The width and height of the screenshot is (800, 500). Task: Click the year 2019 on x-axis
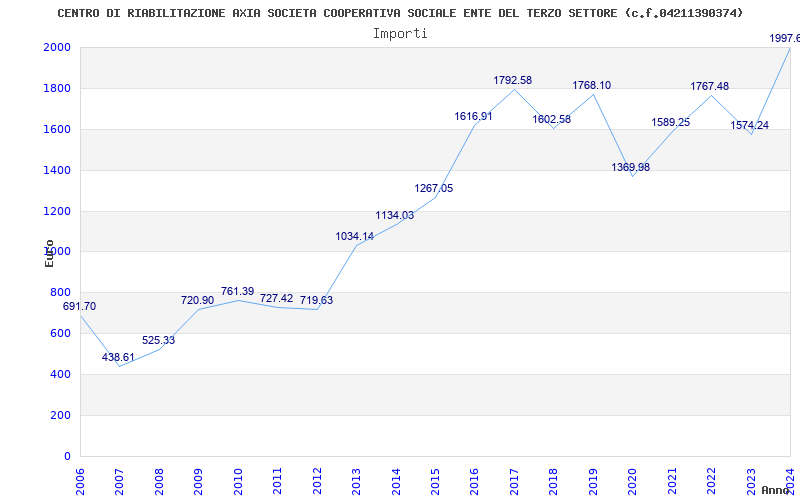(593, 481)
